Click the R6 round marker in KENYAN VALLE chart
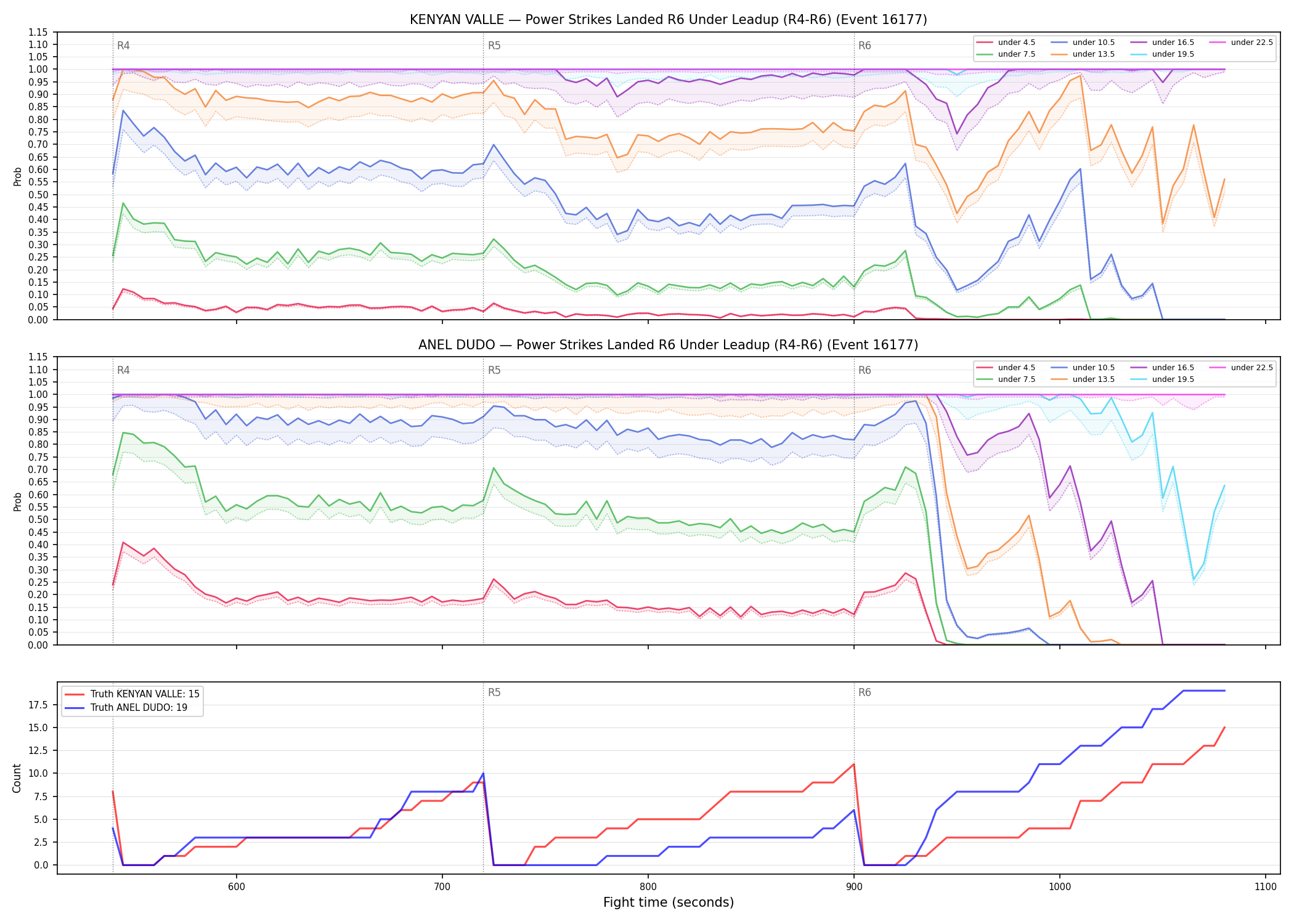 pos(865,46)
